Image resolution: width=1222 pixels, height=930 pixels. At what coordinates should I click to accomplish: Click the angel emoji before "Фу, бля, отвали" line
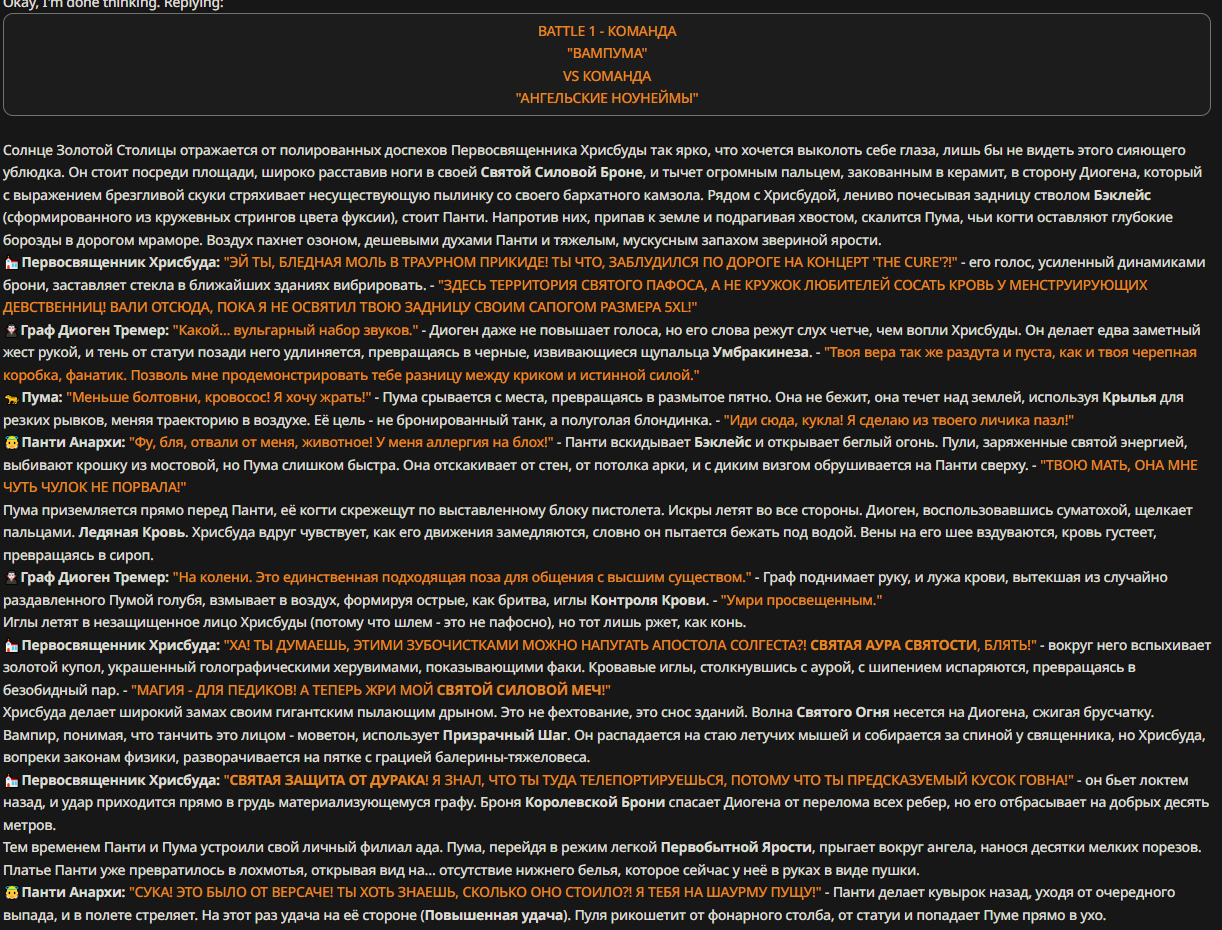[x=11, y=442]
